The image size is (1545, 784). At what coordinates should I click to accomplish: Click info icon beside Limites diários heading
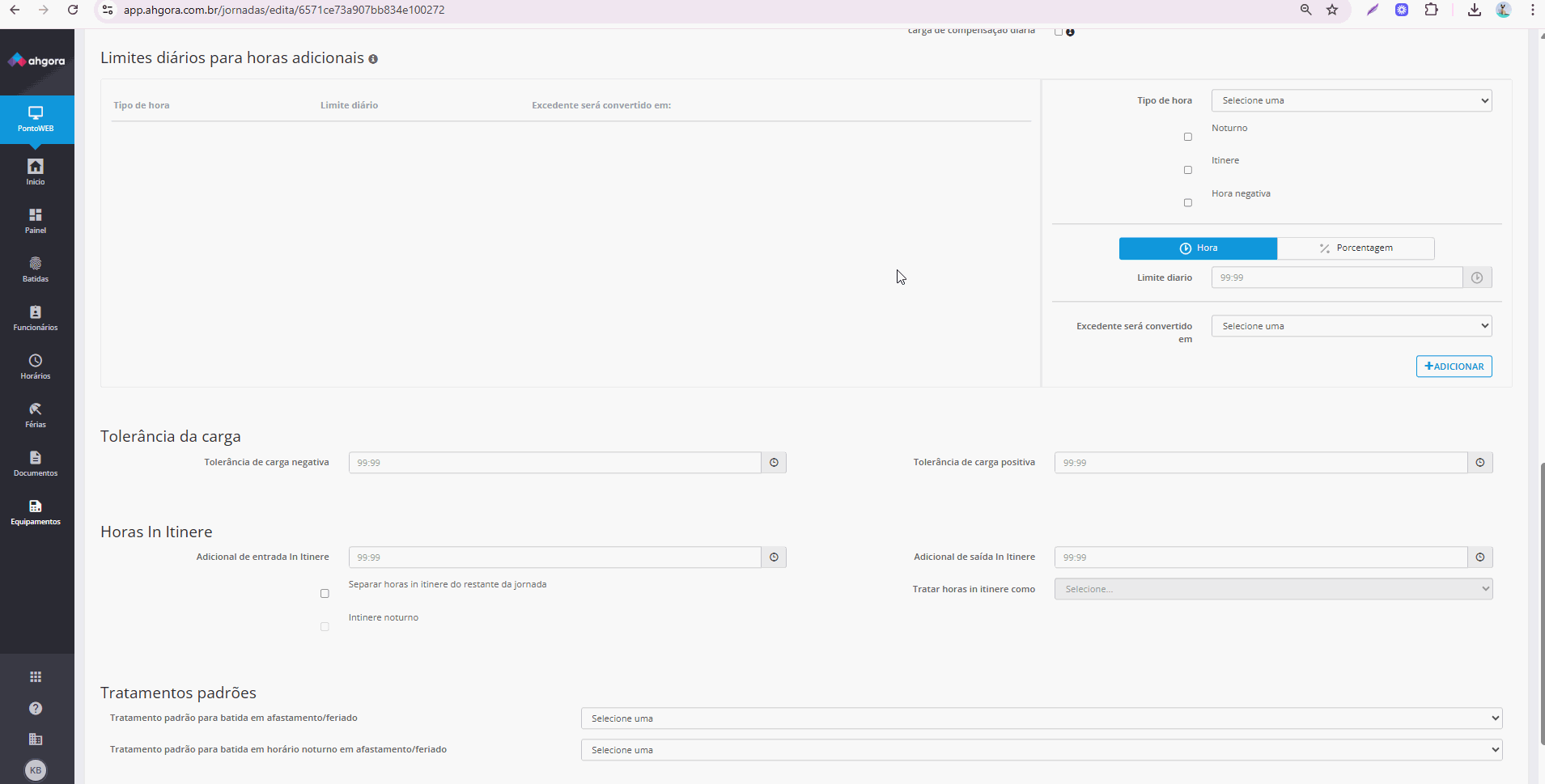[373, 59]
